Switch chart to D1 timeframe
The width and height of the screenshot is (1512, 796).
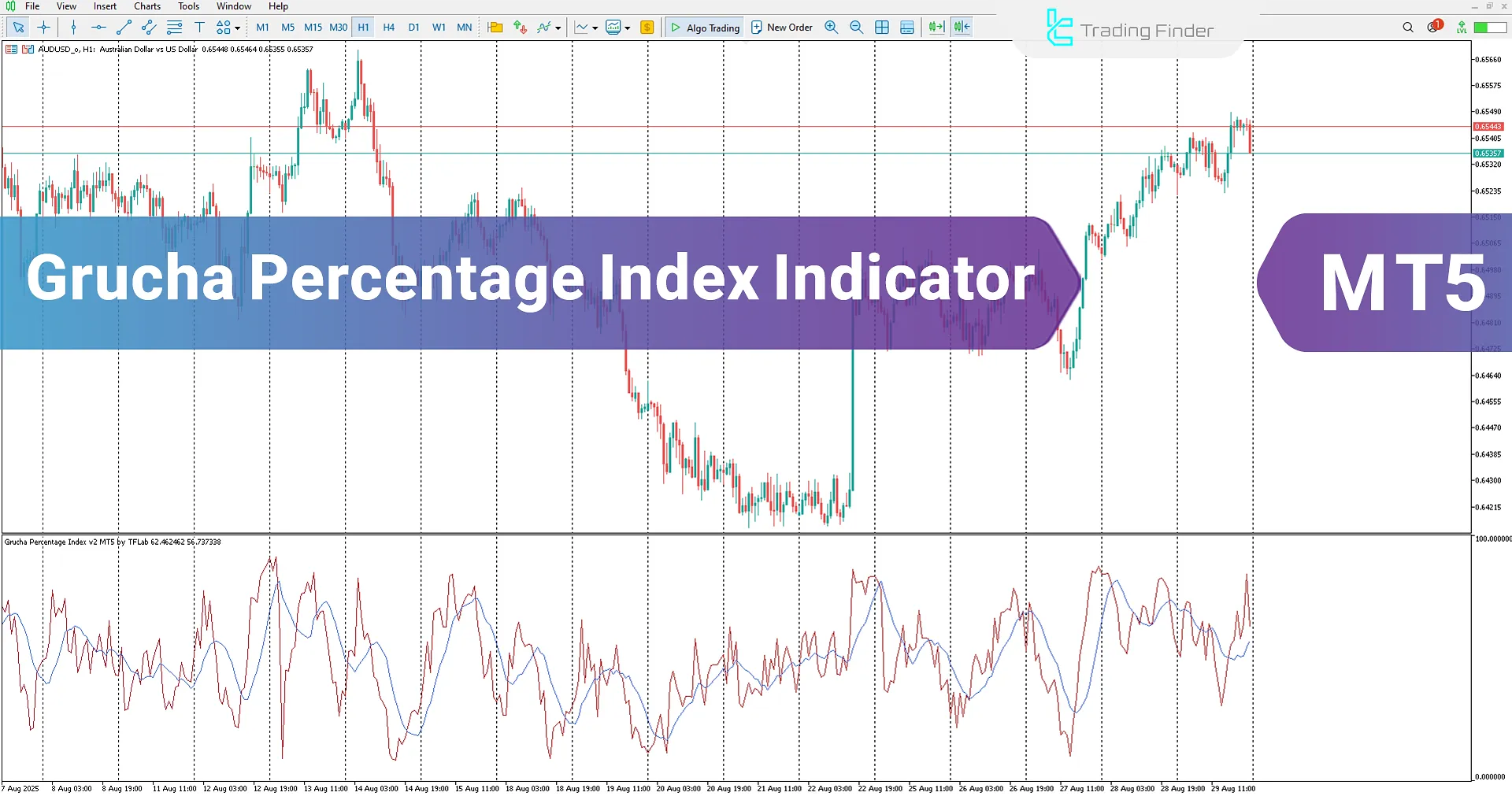pyautogui.click(x=414, y=28)
